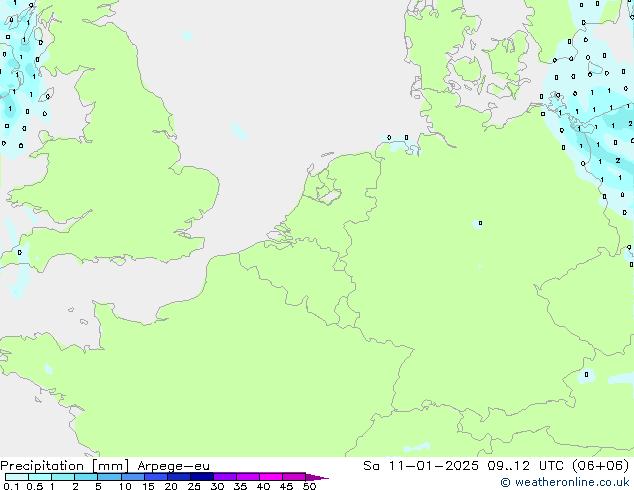Click the 40–45 mm magenta swatch
The height and width of the screenshot is (490, 634).
click(x=271, y=477)
